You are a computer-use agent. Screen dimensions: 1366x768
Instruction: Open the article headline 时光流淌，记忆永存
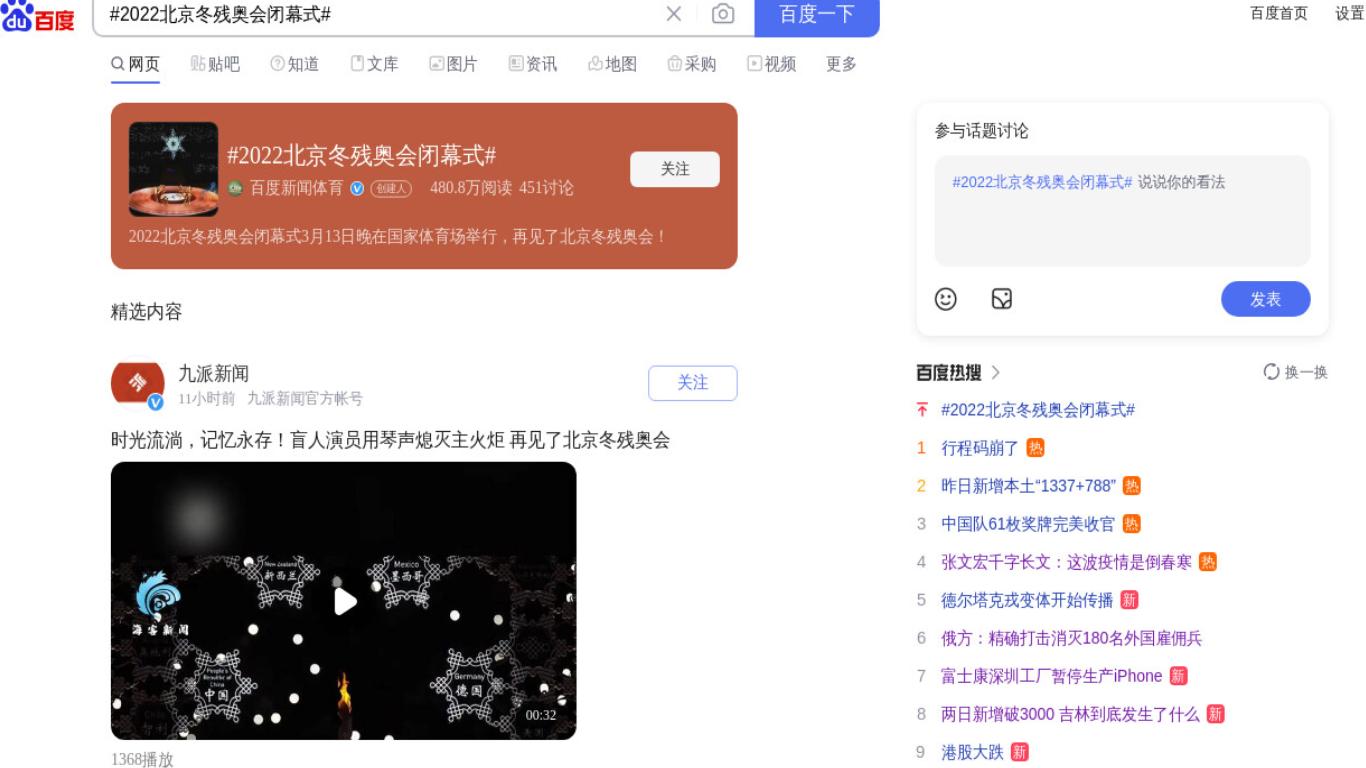tap(390, 440)
